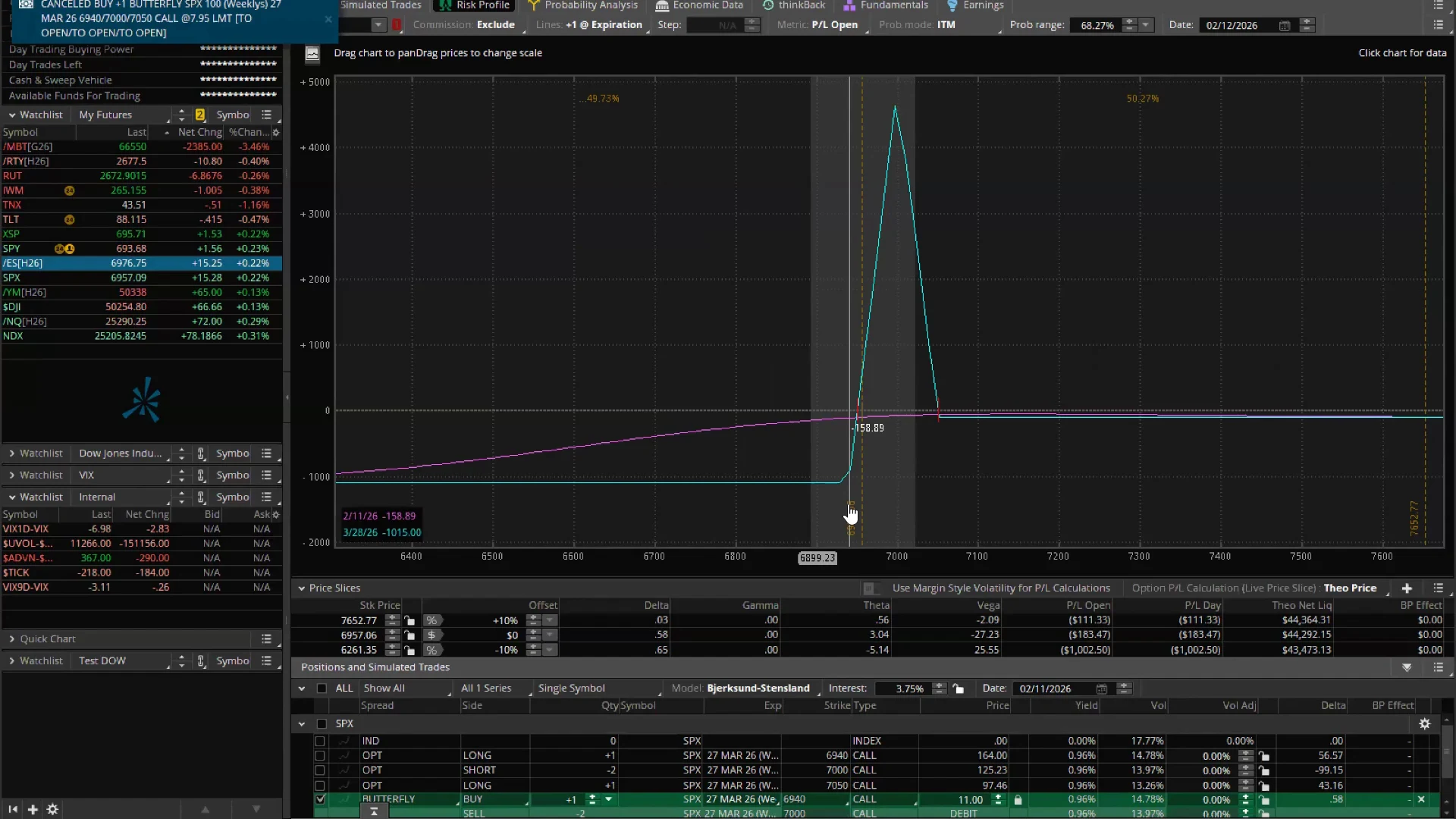This screenshot has width=1456, height=819.
Task: Click the yellow link number 2 icon
Action: 200,115
